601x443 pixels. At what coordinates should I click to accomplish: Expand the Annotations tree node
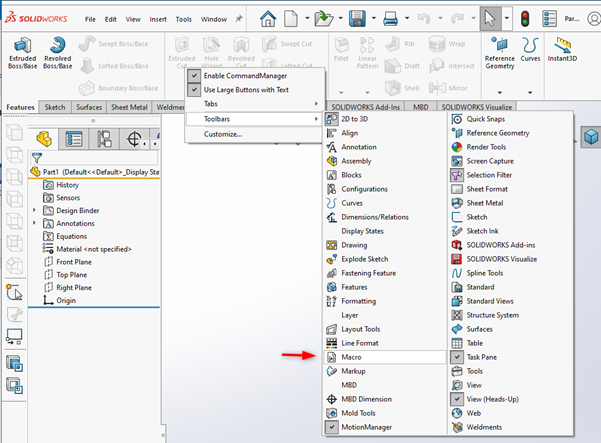click(34, 223)
